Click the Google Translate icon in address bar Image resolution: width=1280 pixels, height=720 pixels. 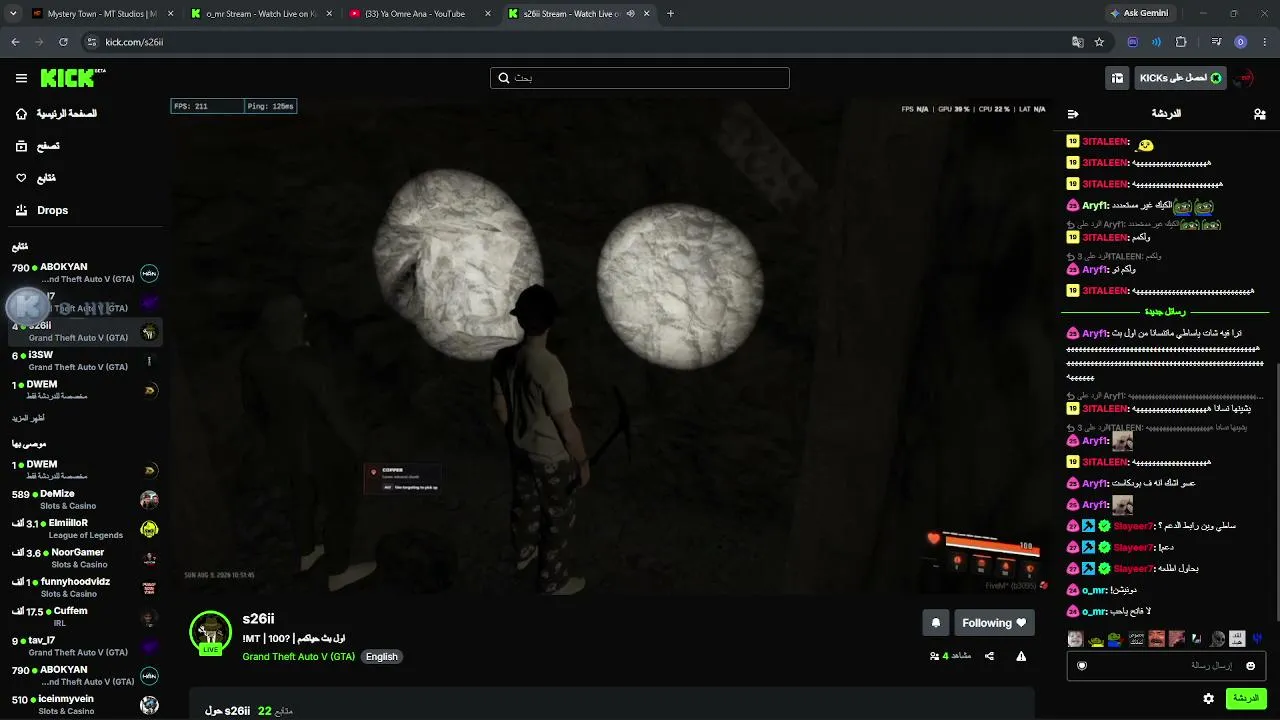(1077, 42)
